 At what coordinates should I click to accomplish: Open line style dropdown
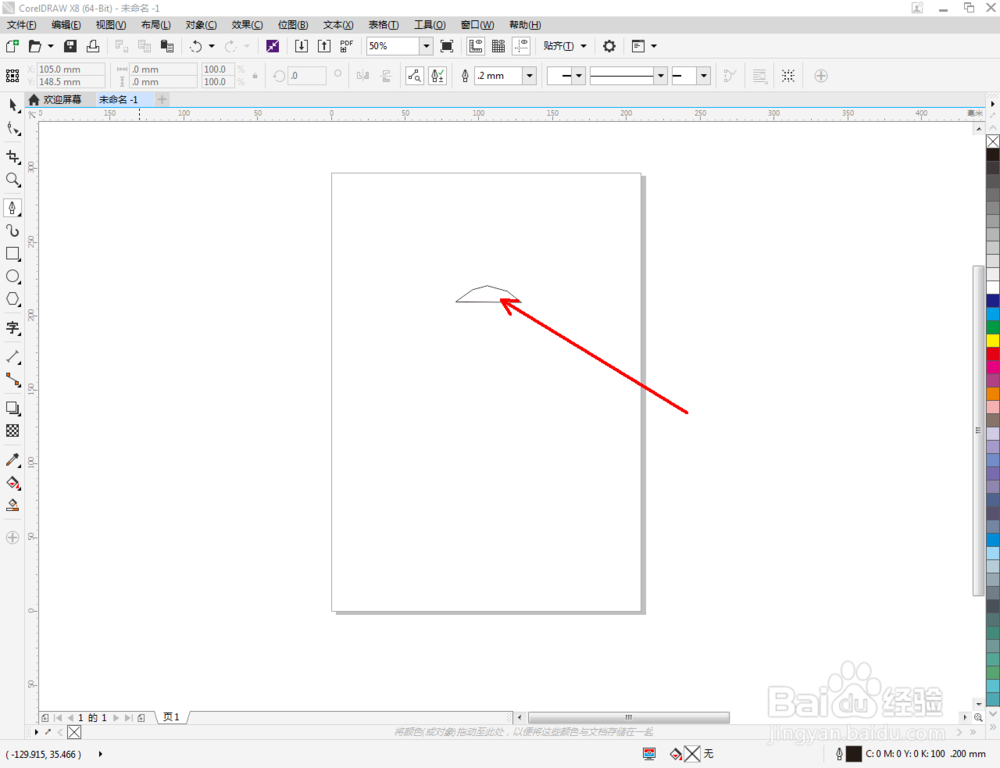point(661,76)
